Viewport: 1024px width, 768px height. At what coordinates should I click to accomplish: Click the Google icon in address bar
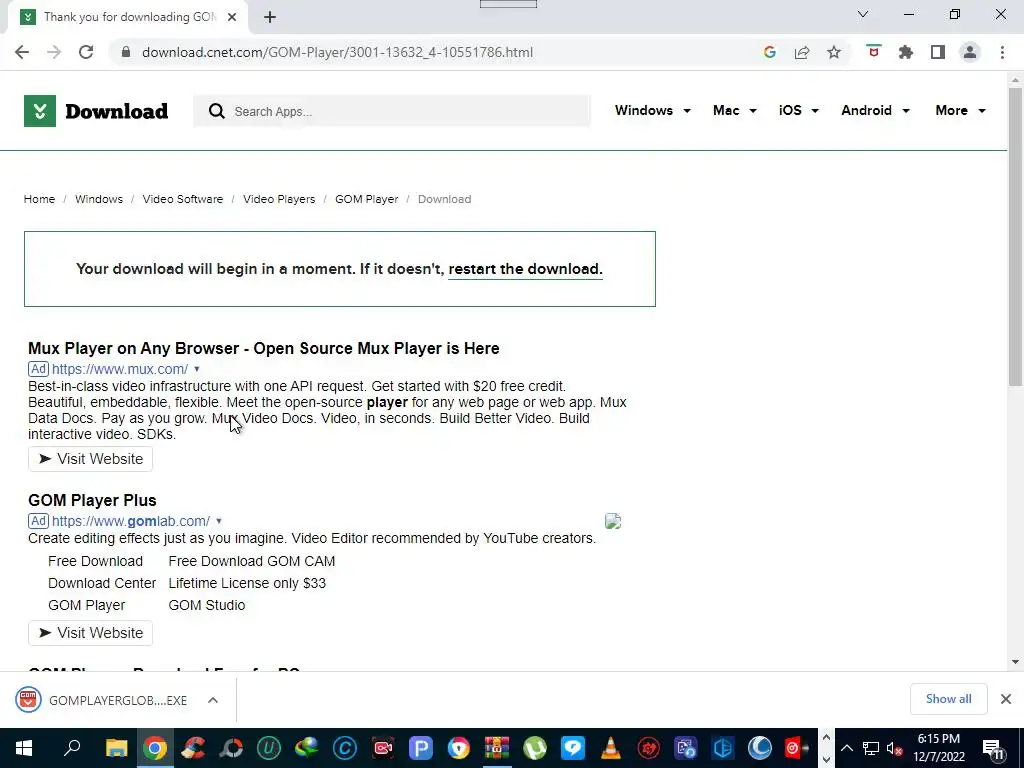(x=770, y=52)
